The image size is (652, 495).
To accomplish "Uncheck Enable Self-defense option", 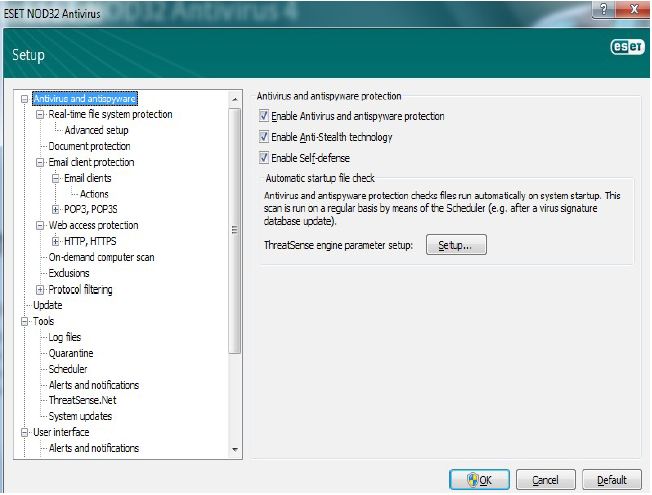I will click(x=264, y=158).
